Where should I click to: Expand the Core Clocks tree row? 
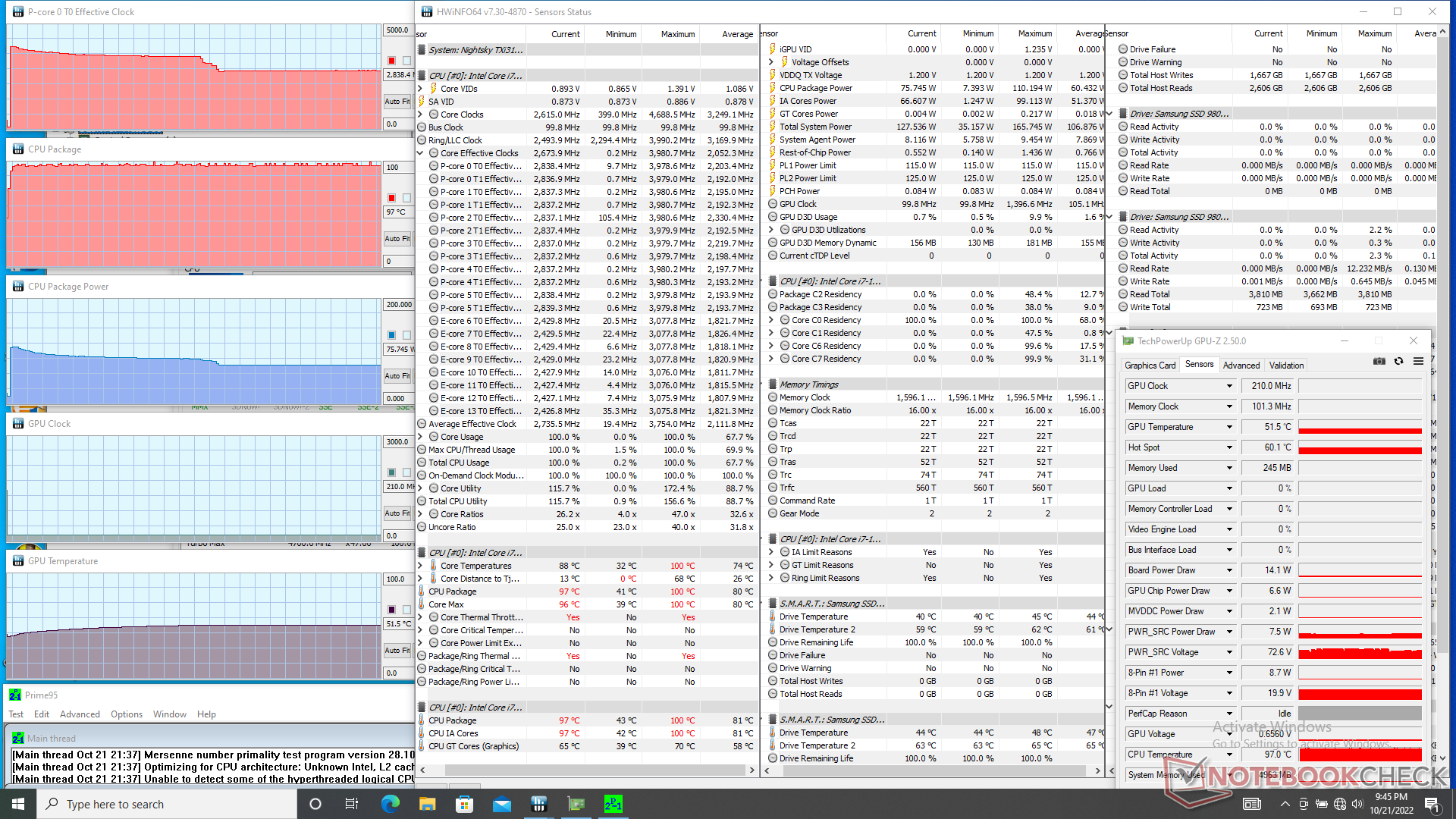(x=421, y=115)
